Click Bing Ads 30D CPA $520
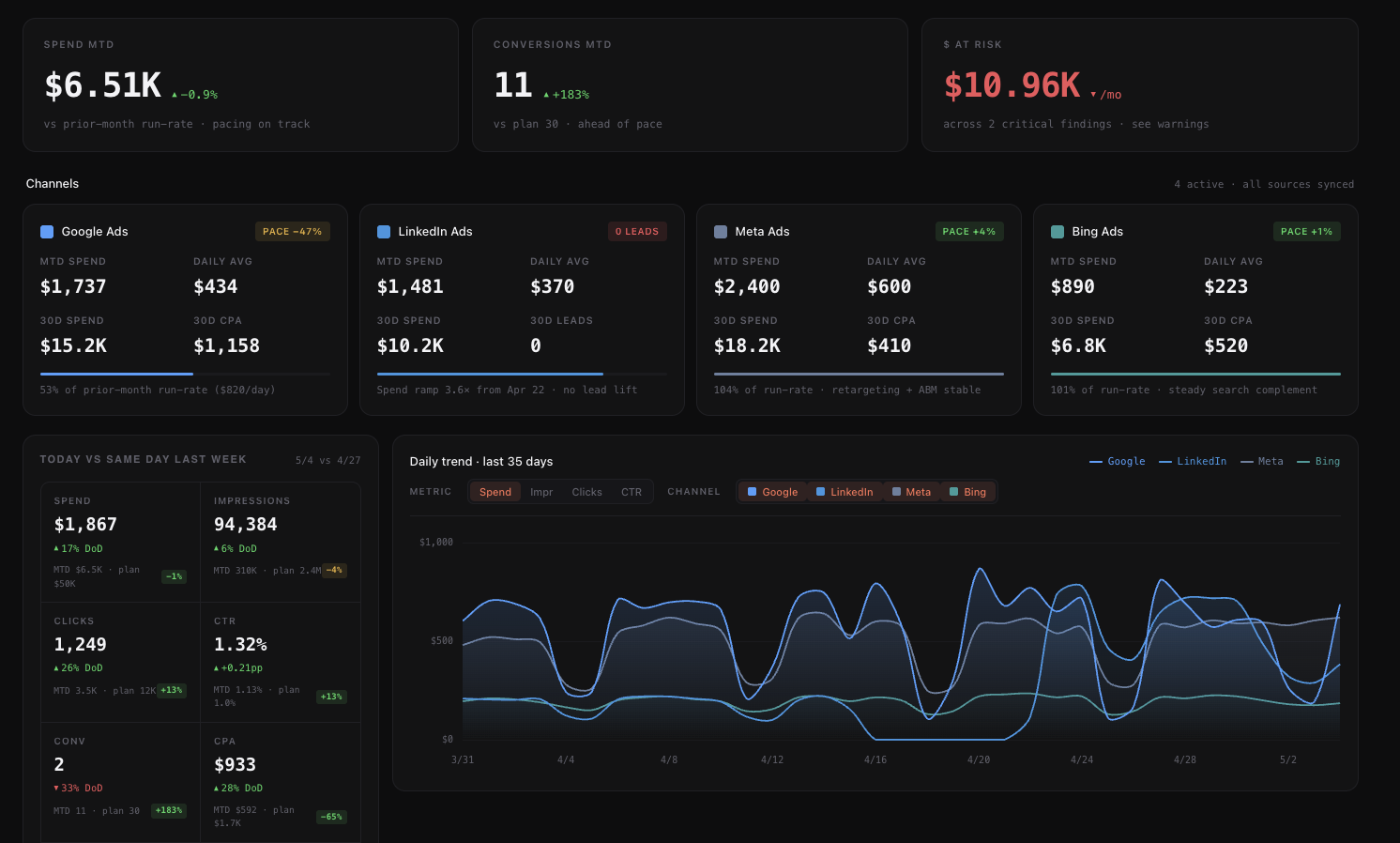The height and width of the screenshot is (843, 1400). (x=1225, y=345)
